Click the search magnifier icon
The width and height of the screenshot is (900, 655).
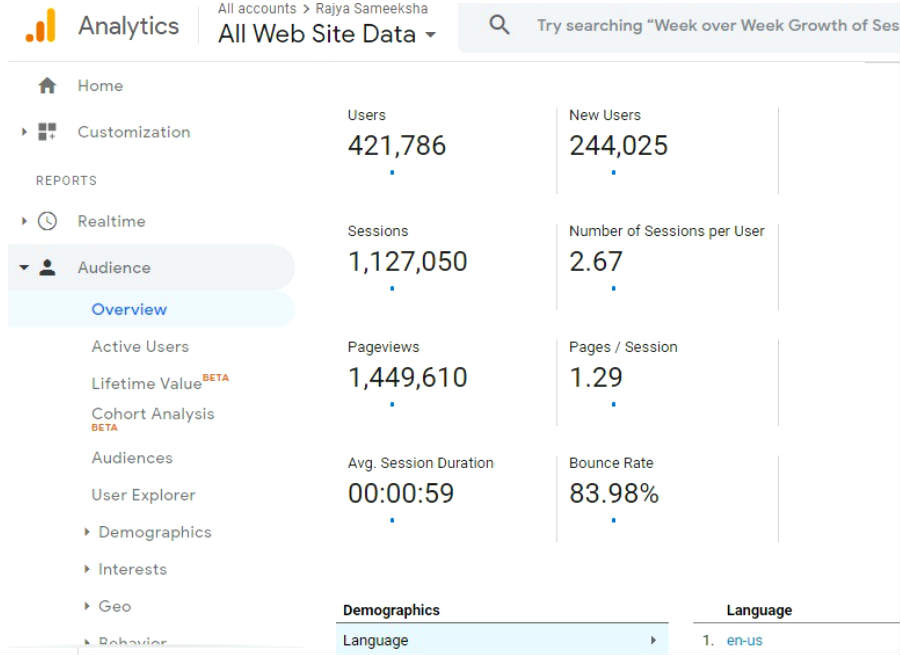coord(499,25)
